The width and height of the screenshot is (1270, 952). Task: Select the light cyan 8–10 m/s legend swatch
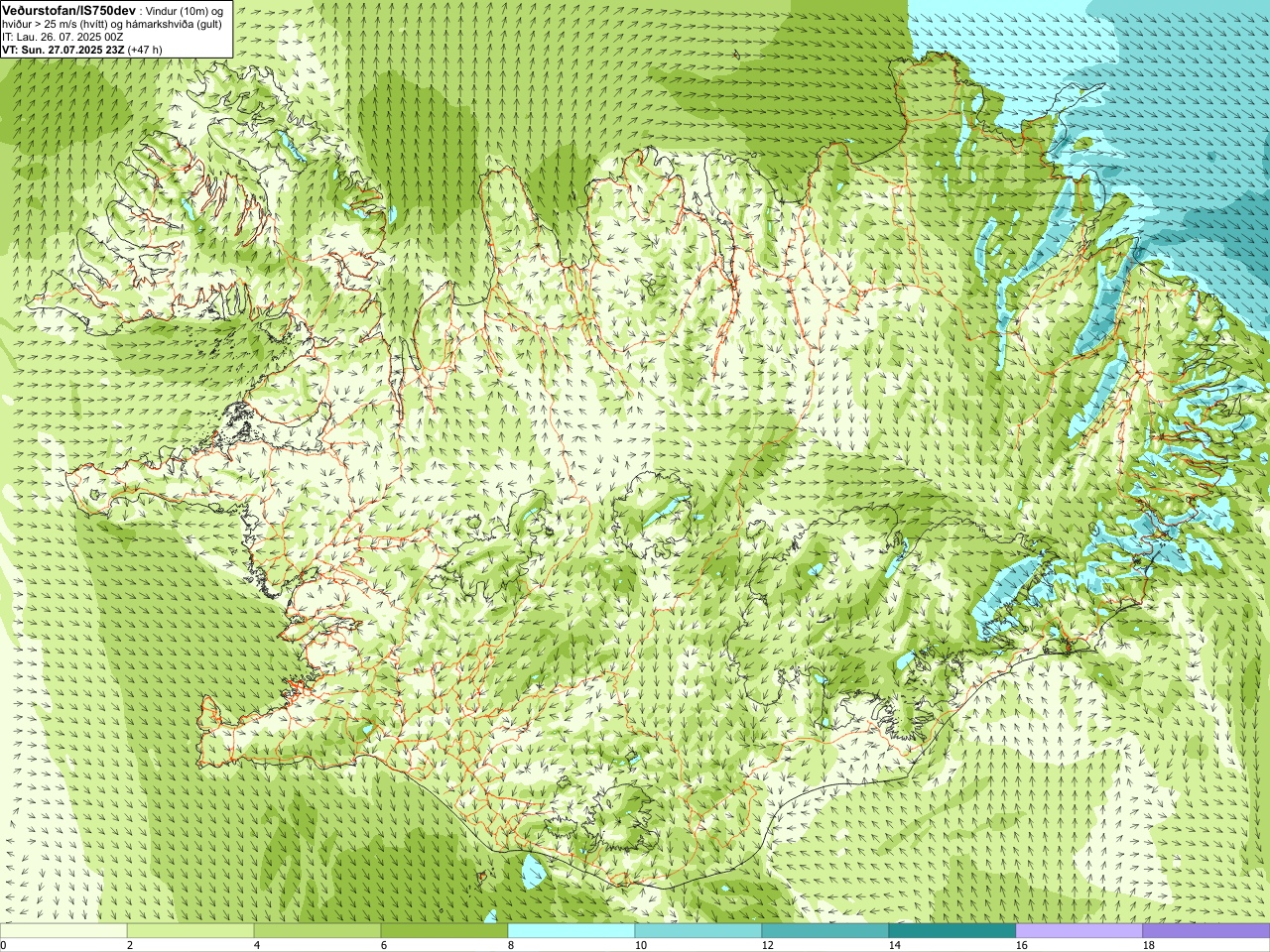(571, 931)
